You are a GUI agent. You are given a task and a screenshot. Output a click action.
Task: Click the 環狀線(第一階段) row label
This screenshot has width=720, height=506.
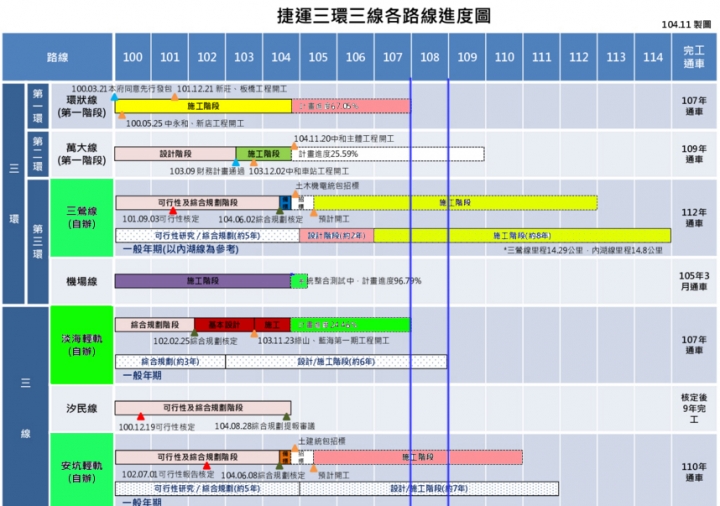click(82, 106)
